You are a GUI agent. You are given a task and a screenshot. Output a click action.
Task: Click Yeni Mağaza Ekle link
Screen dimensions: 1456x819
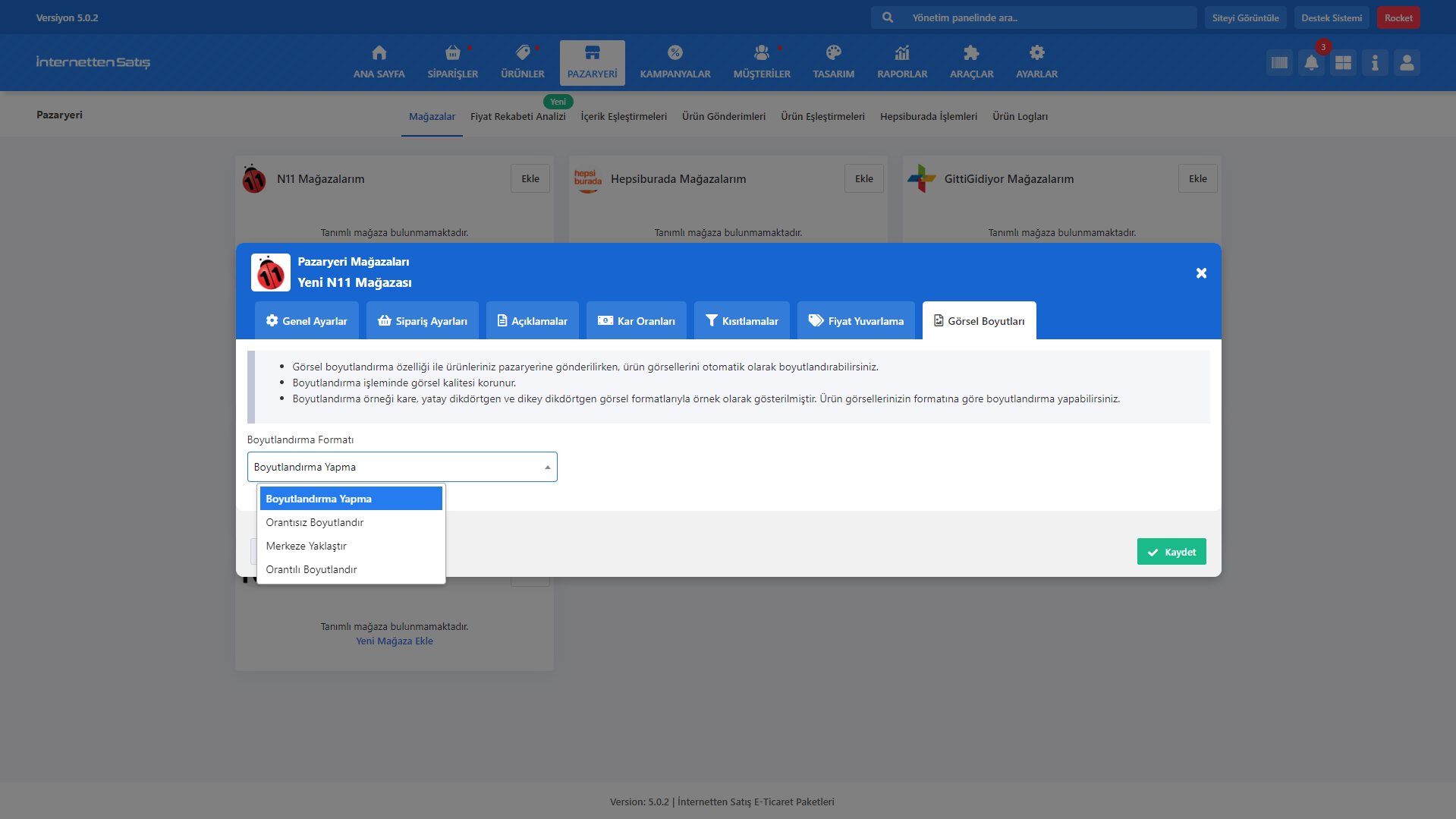tap(395, 641)
